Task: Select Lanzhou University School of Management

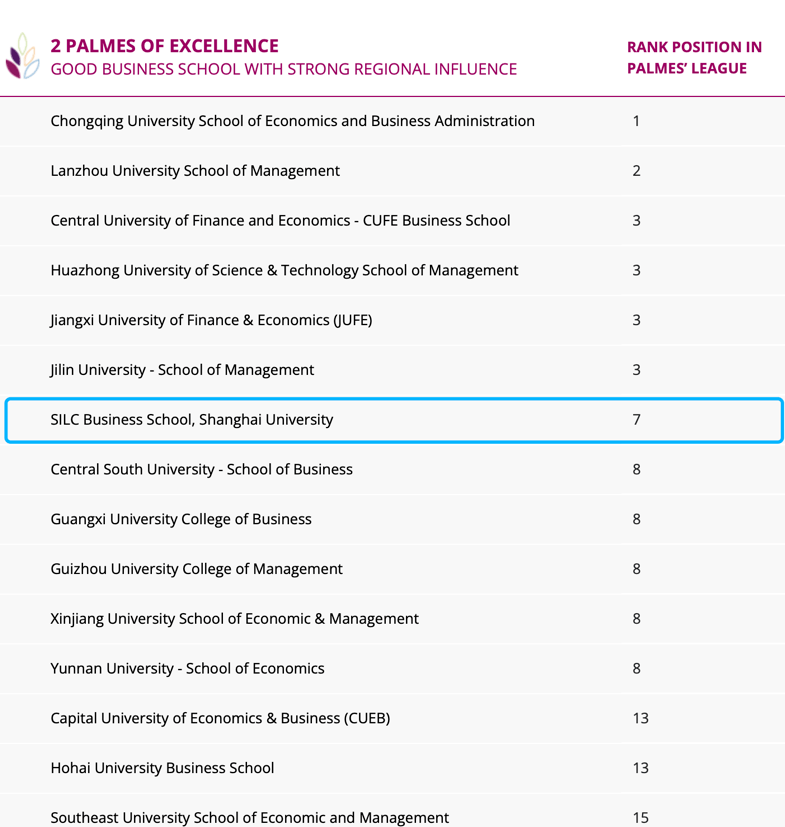Action: pos(195,171)
